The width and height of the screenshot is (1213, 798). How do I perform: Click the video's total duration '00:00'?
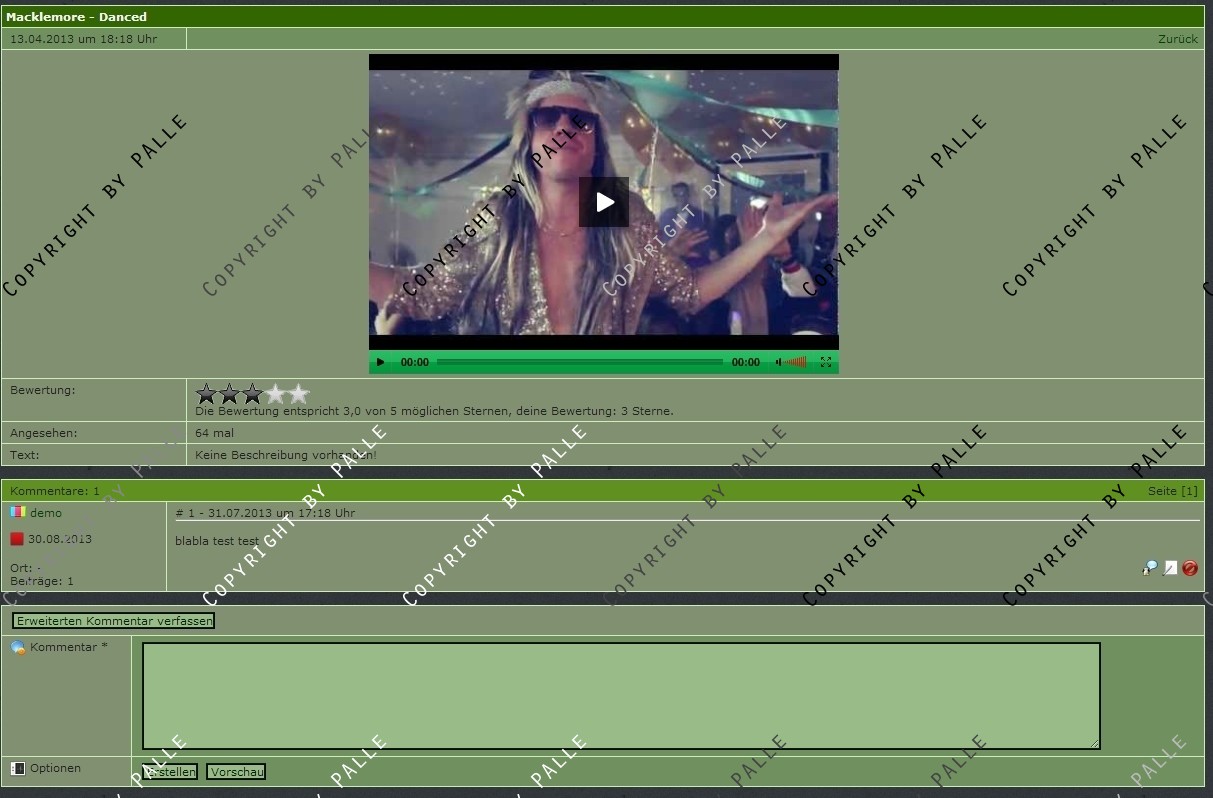click(x=746, y=362)
